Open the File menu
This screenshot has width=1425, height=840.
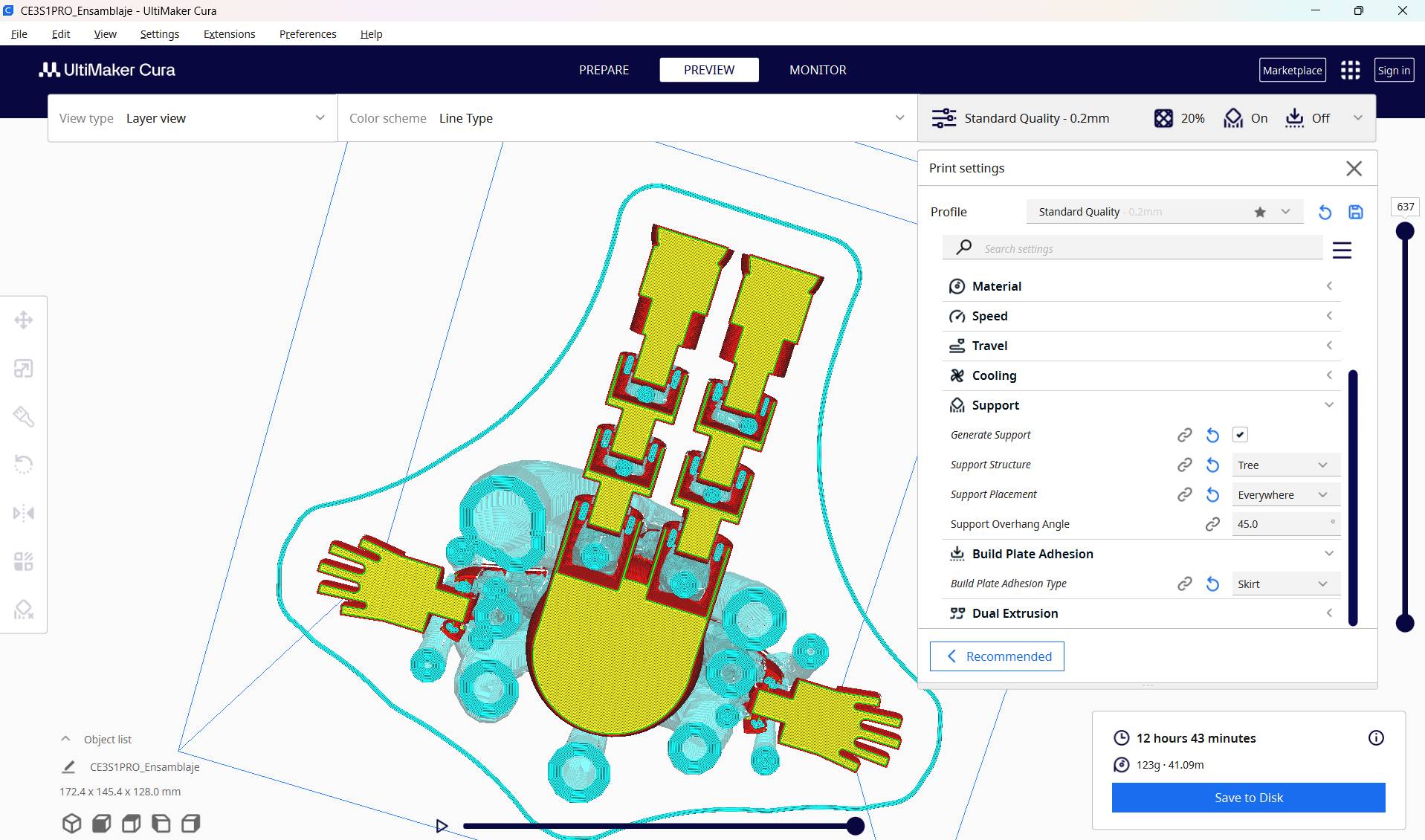coord(19,34)
